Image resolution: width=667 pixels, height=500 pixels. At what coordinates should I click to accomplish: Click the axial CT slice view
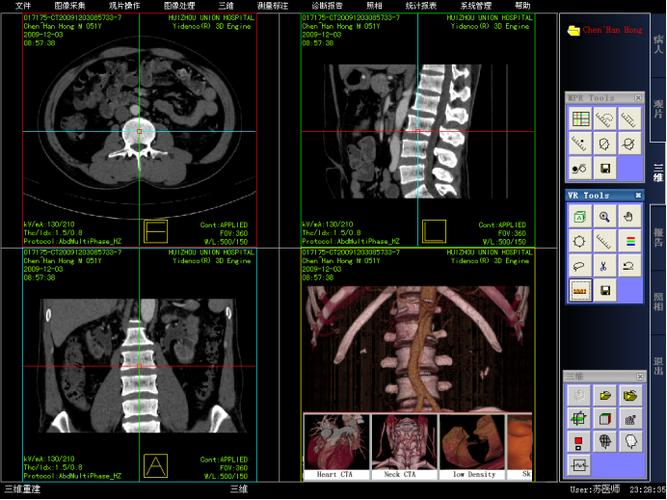coord(140,130)
